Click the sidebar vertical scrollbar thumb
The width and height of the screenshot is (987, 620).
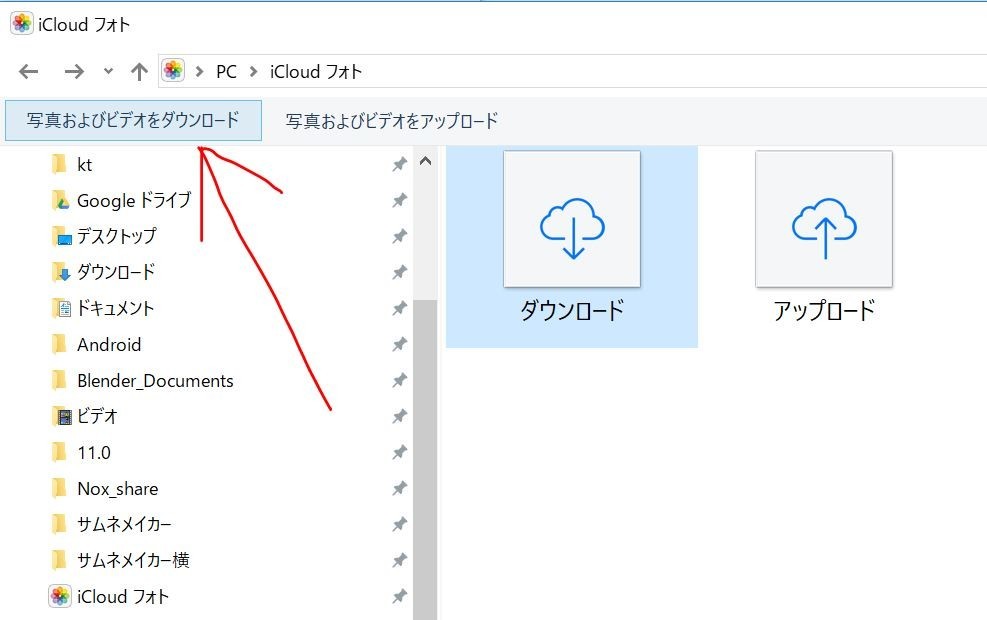(426, 459)
